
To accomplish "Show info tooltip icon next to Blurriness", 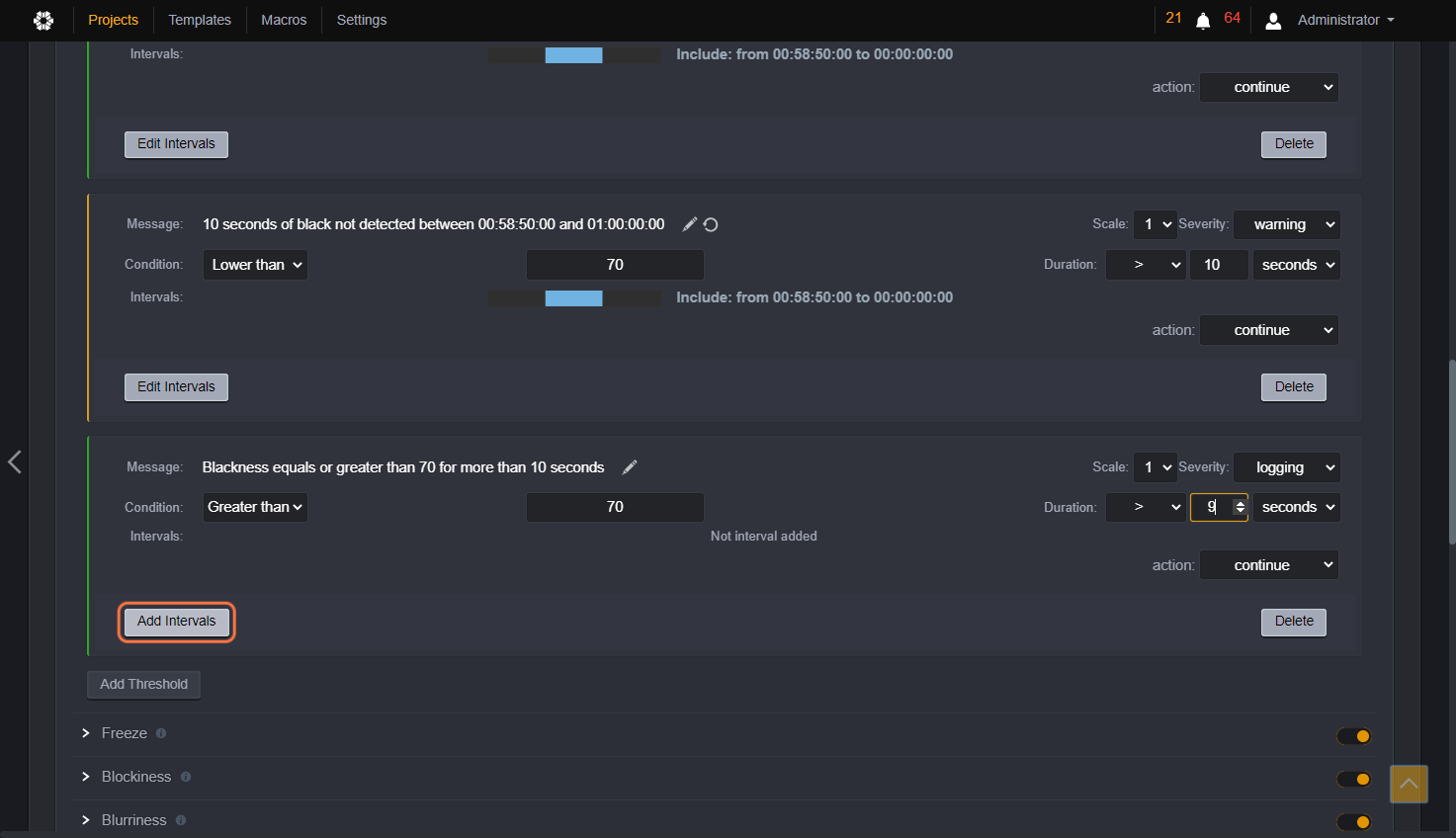I will 181,820.
